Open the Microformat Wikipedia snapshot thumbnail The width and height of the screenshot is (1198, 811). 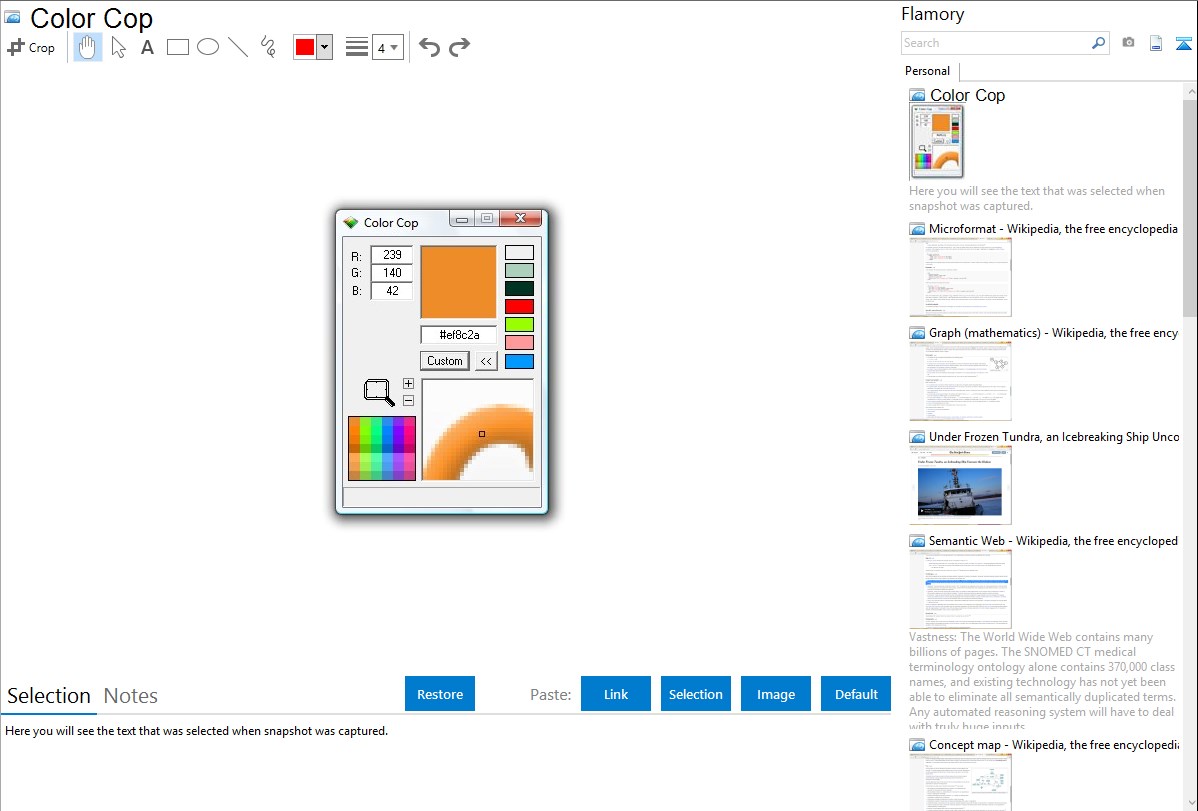960,277
